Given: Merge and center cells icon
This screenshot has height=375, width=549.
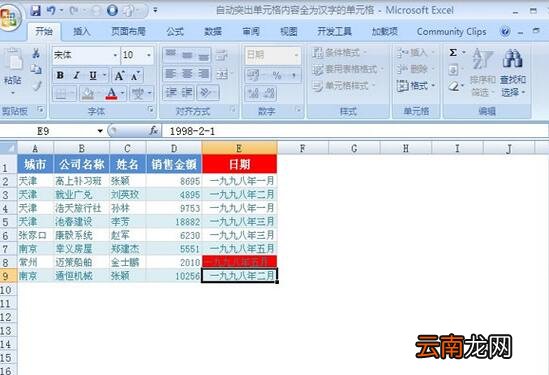Looking at the screenshot, I should (x=222, y=74).
